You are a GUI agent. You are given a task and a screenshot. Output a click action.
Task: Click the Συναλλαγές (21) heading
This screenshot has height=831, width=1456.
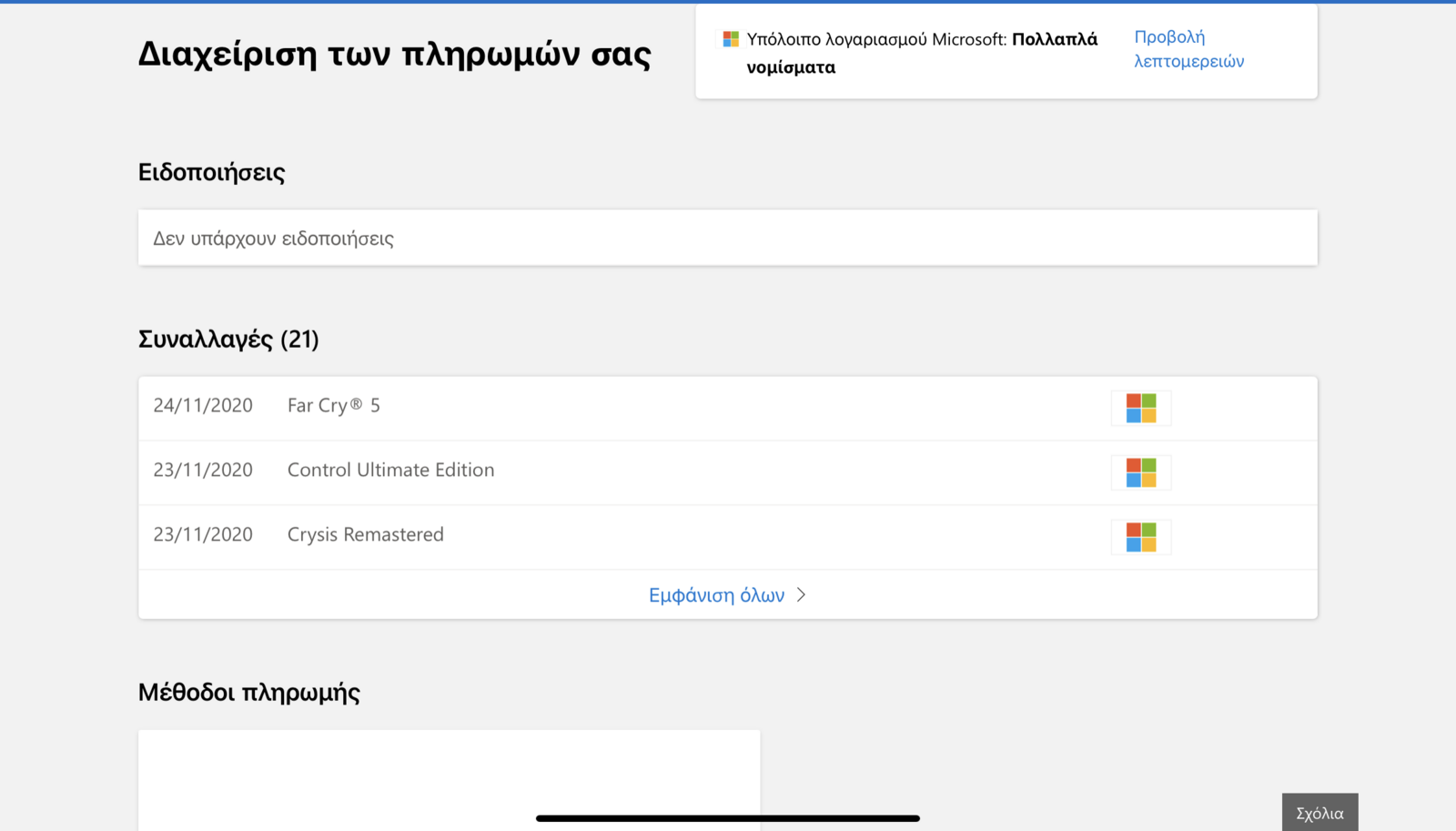(228, 339)
